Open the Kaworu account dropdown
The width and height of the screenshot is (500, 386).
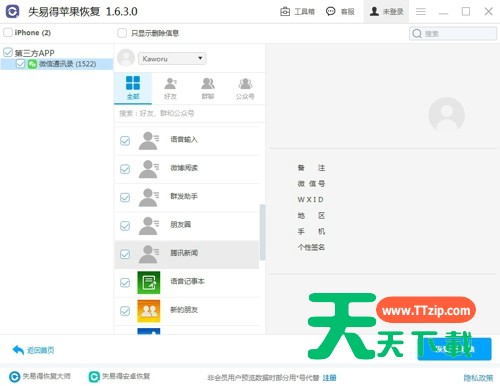172,59
